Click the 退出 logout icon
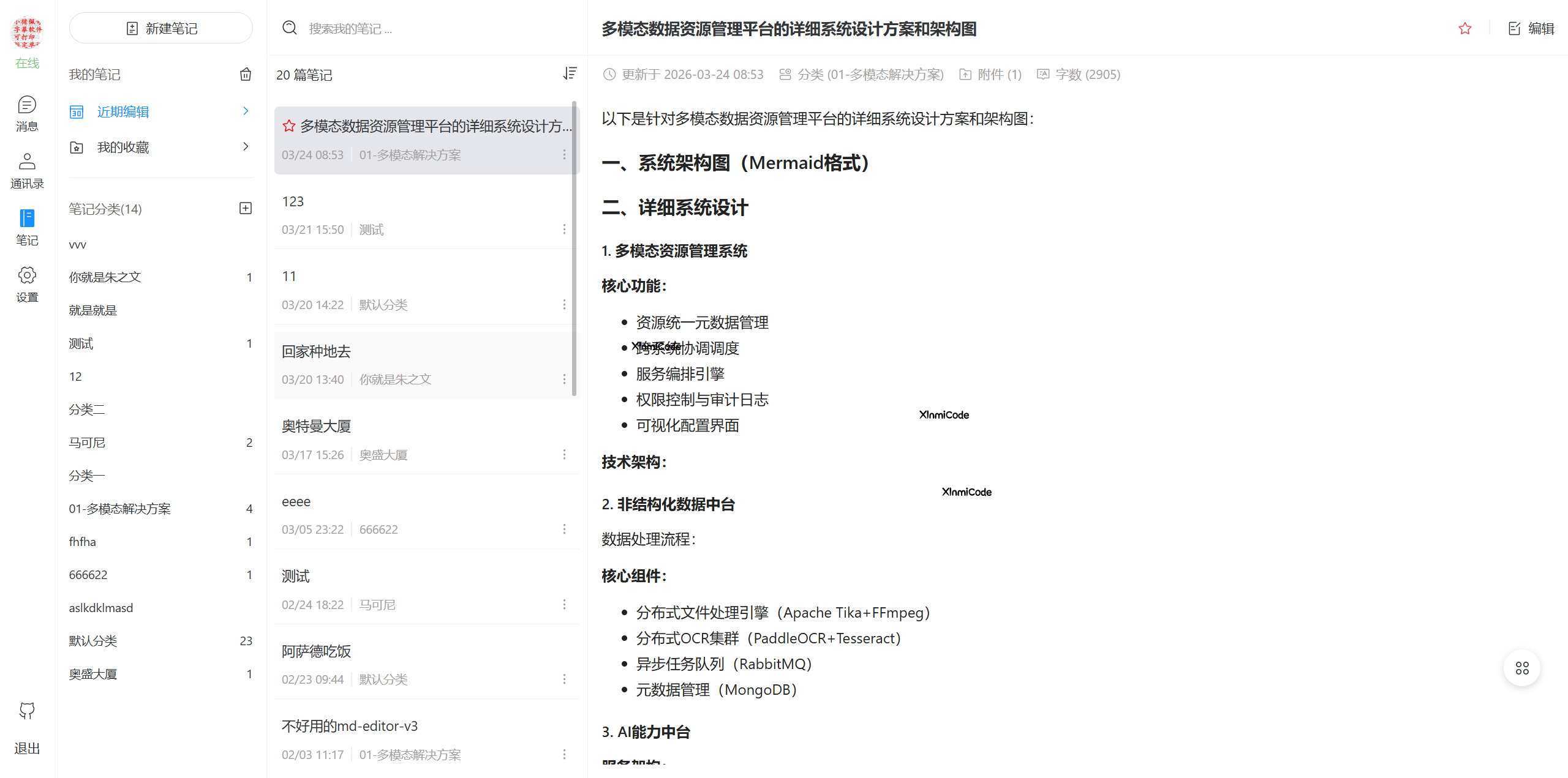This screenshot has height=778, width=1568. 27,748
